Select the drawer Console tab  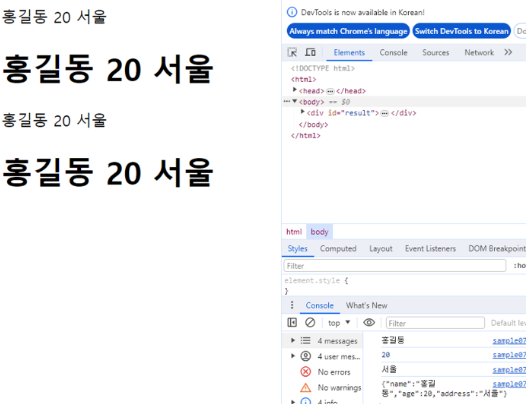coord(319,305)
